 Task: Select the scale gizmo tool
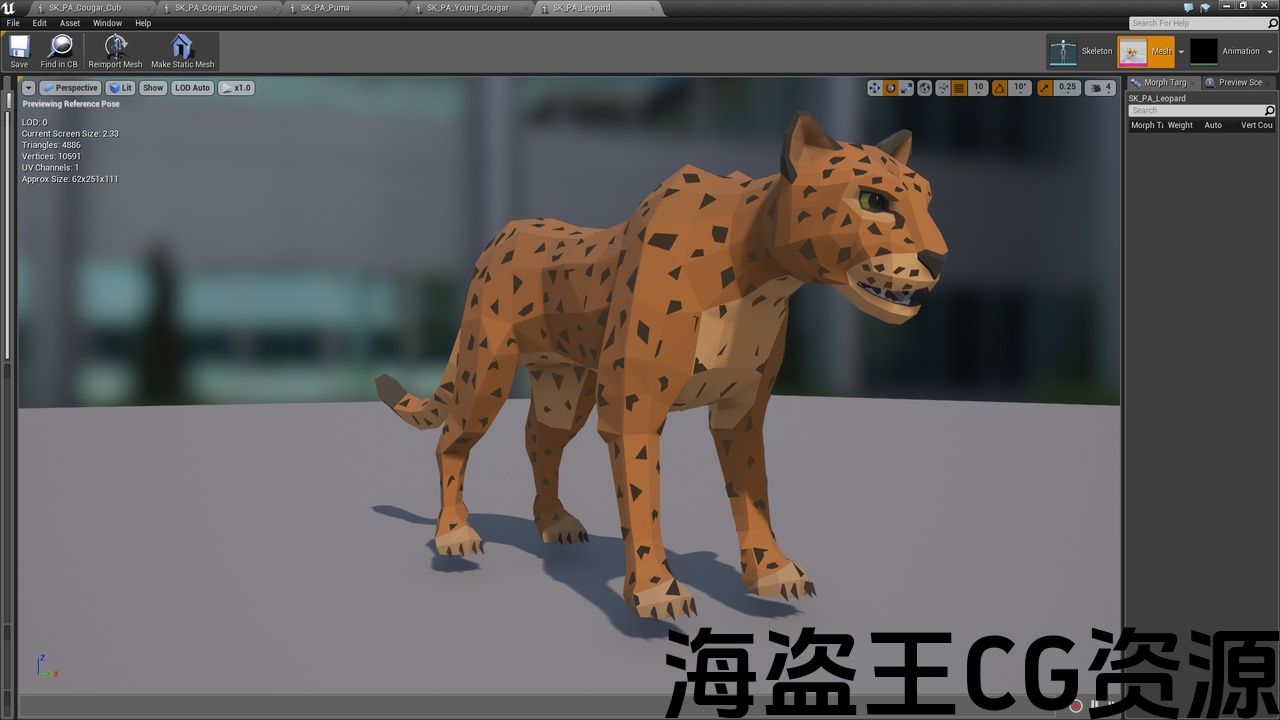click(x=906, y=88)
